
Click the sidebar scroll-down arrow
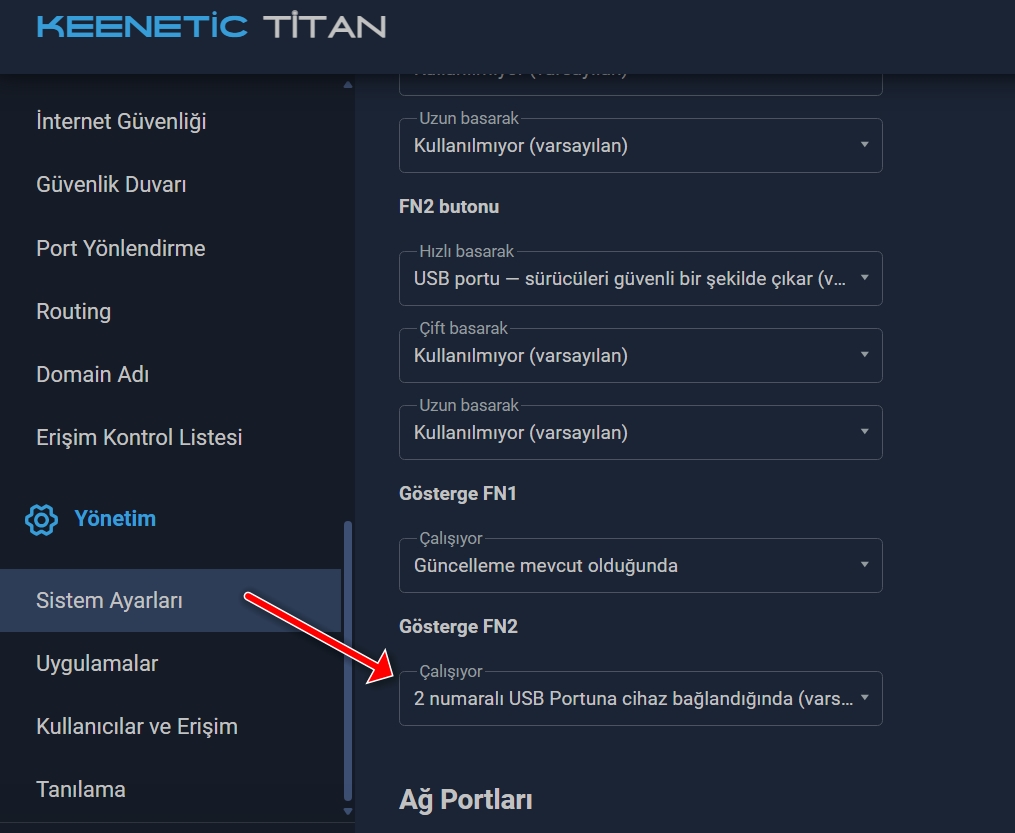click(x=348, y=811)
